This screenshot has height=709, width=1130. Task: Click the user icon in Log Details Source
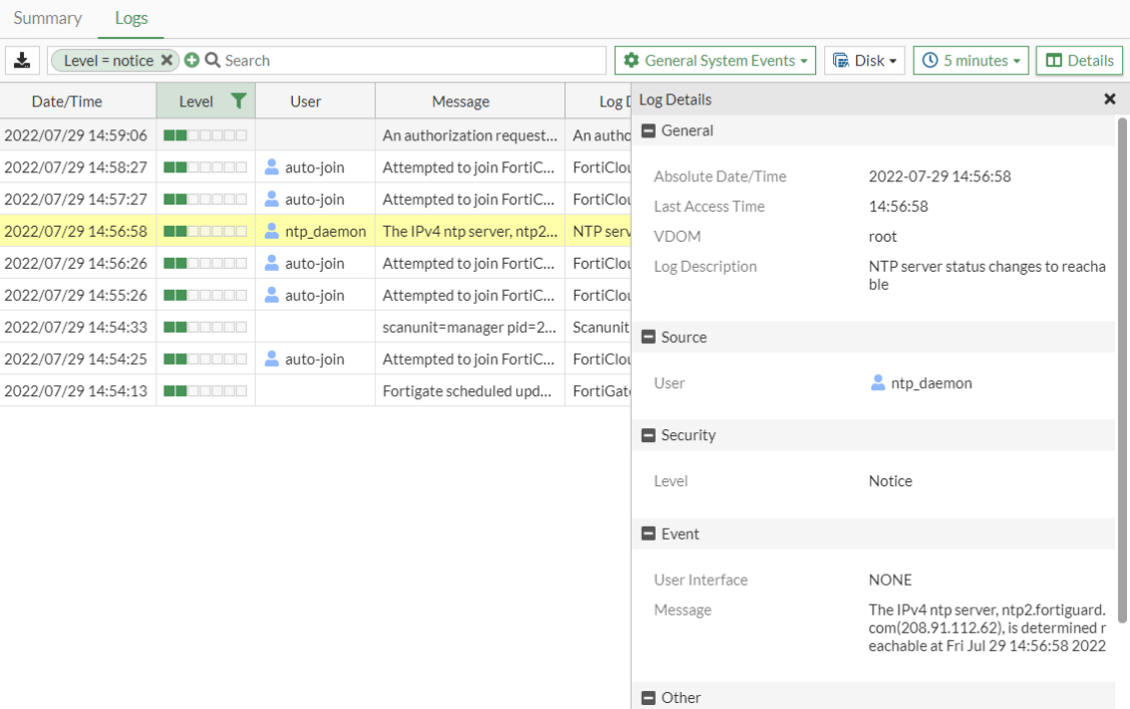click(878, 383)
